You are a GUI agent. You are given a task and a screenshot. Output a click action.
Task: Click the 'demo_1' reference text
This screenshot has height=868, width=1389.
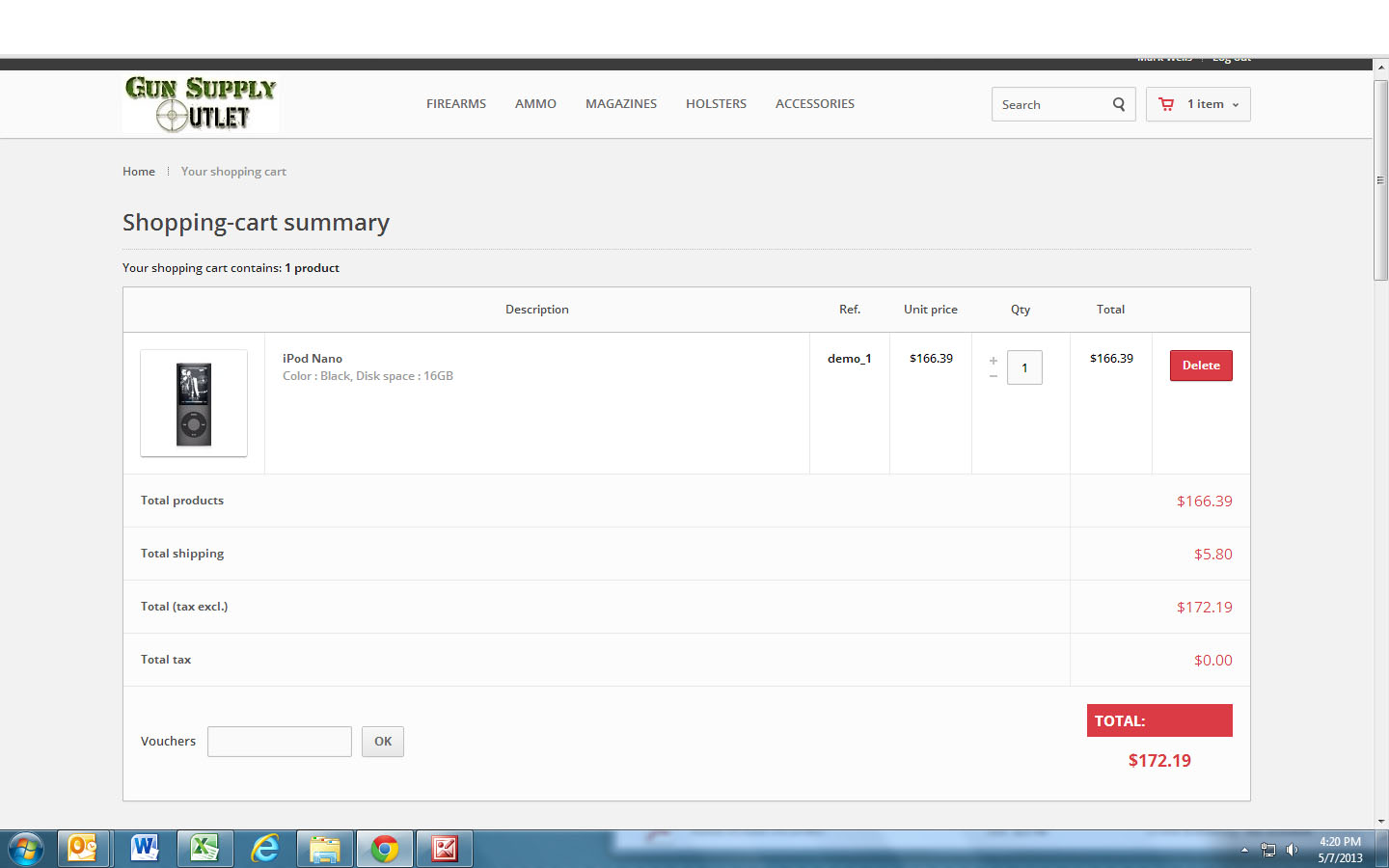tap(850, 359)
